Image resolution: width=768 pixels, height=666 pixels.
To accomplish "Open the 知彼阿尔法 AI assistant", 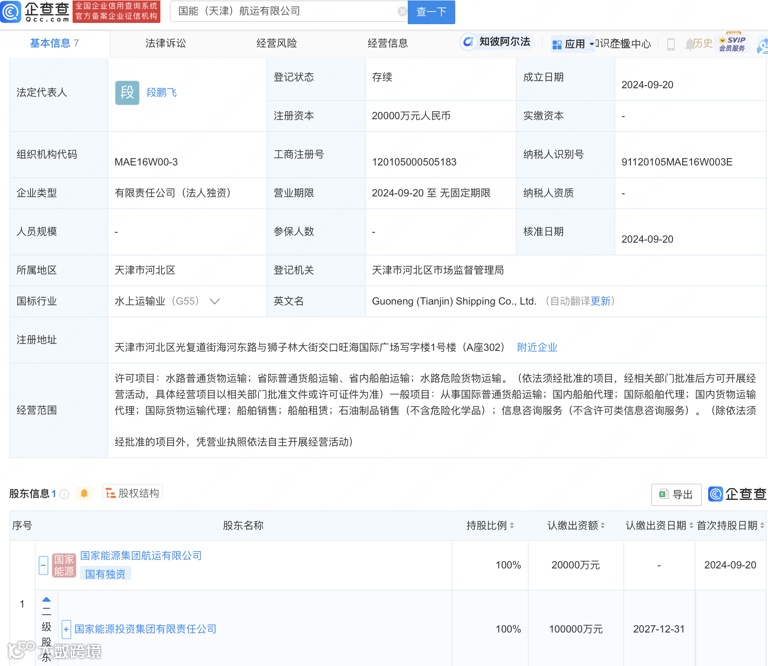I will pyautogui.click(x=497, y=42).
